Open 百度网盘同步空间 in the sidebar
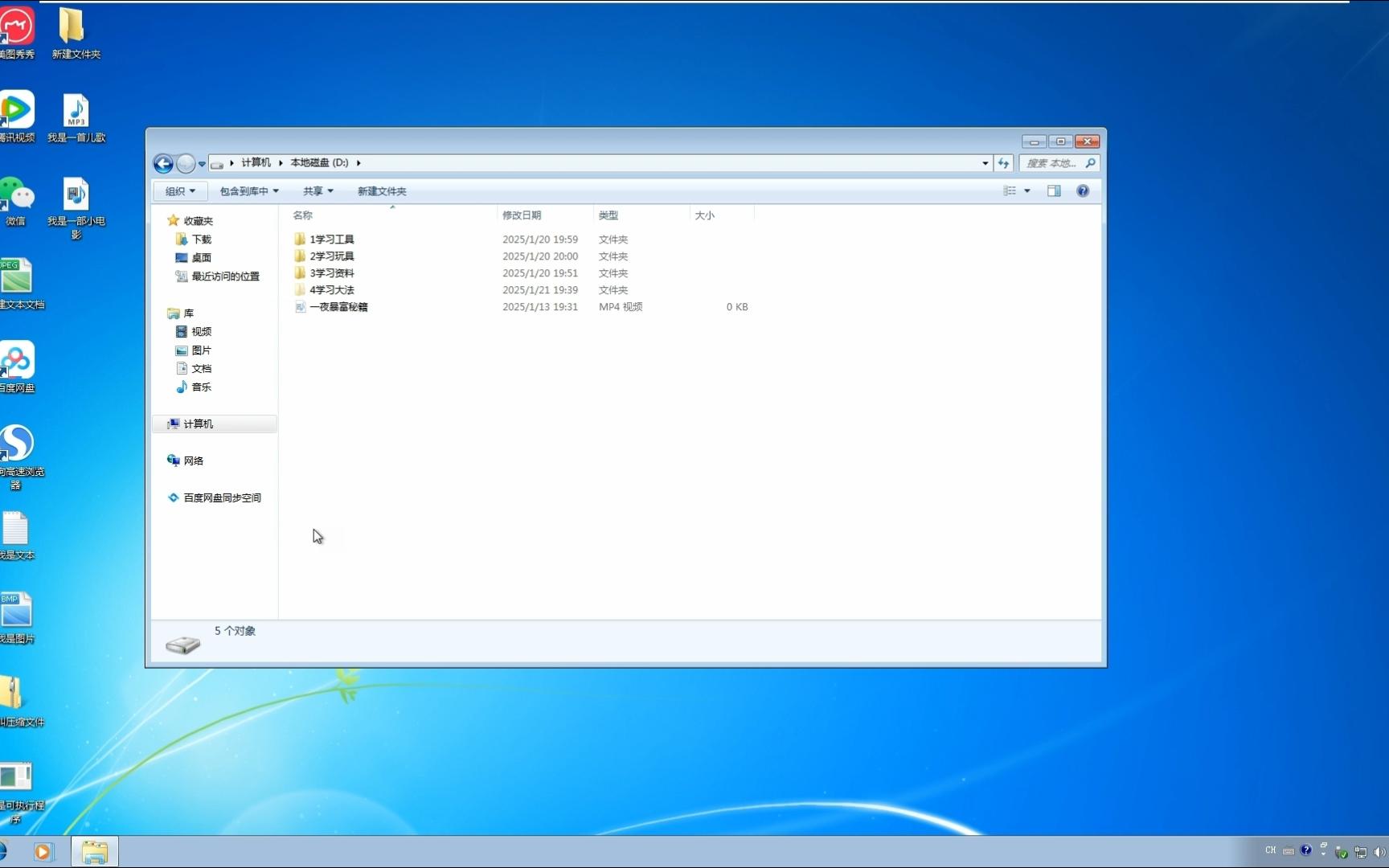The height and width of the screenshot is (868, 1389). coord(221,497)
